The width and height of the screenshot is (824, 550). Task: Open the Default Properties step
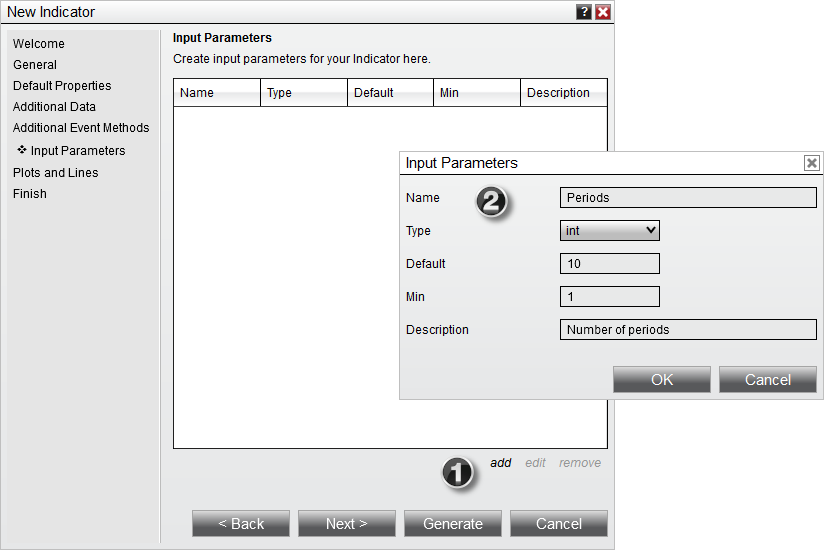click(x=62, y=86)
